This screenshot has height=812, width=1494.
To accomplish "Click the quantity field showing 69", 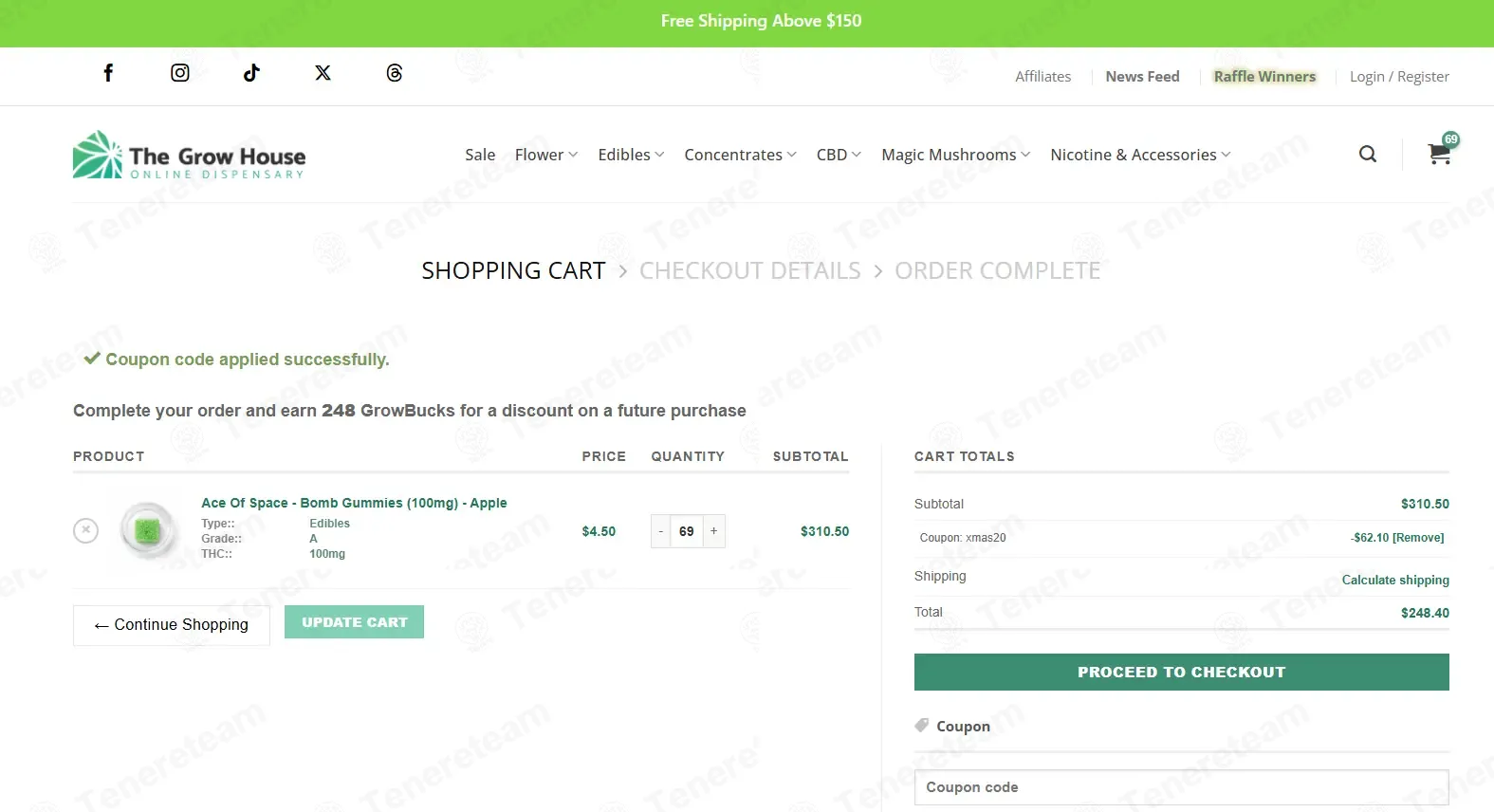I will [x=687, y=531].
